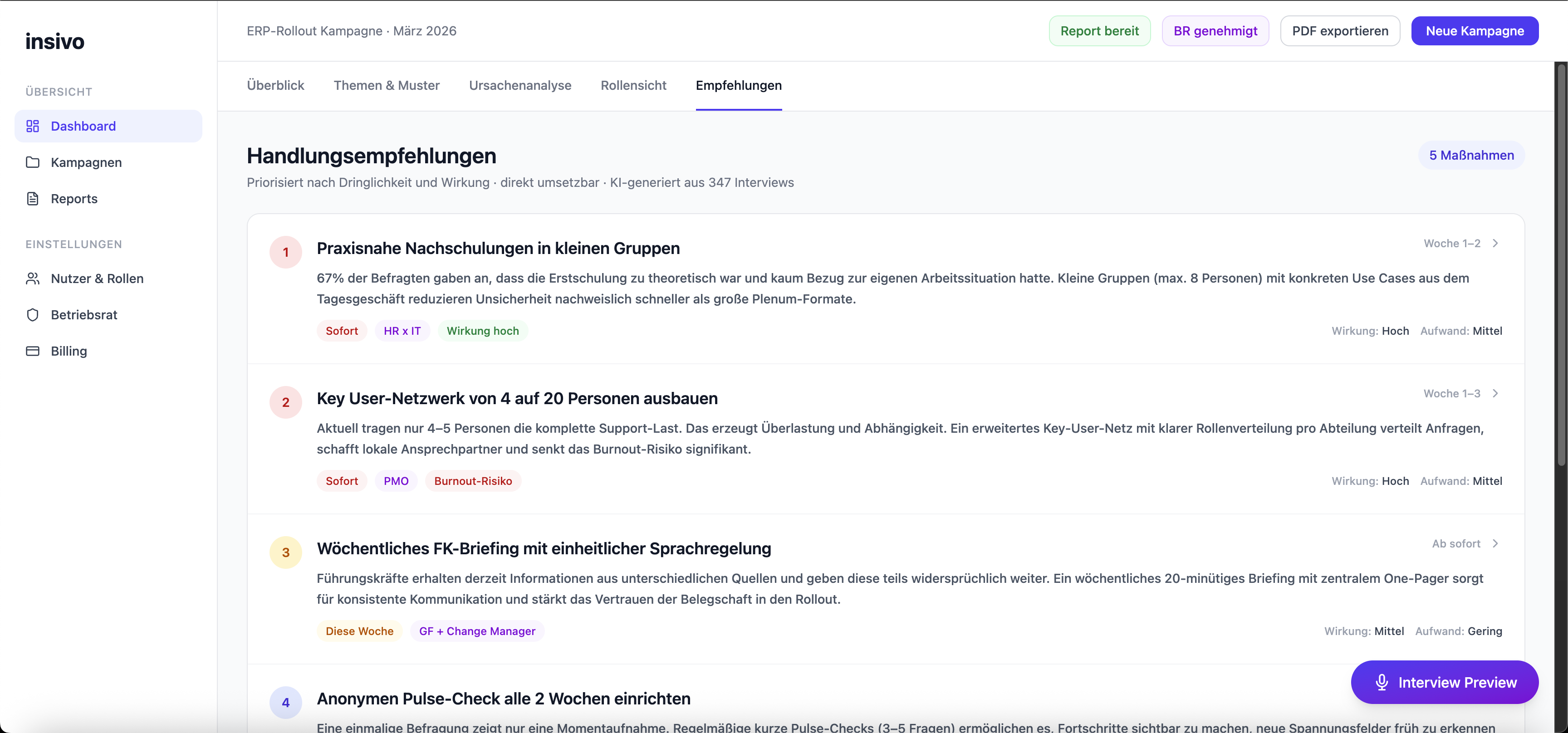Click the Nutzer & Rollen people icon
This screenshot has width=1568, height=733.
click(x=33, y=279)
